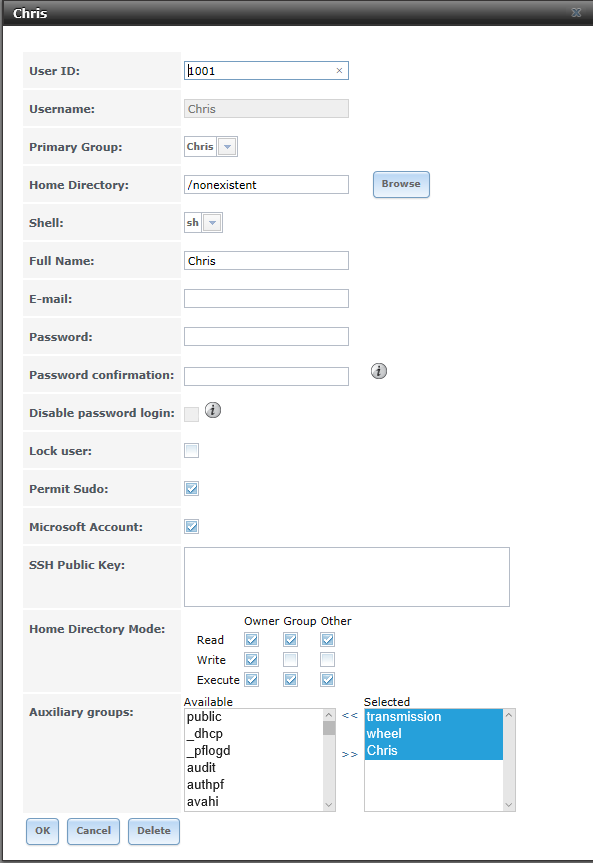Click the >> add group arrow

[350, 754]
